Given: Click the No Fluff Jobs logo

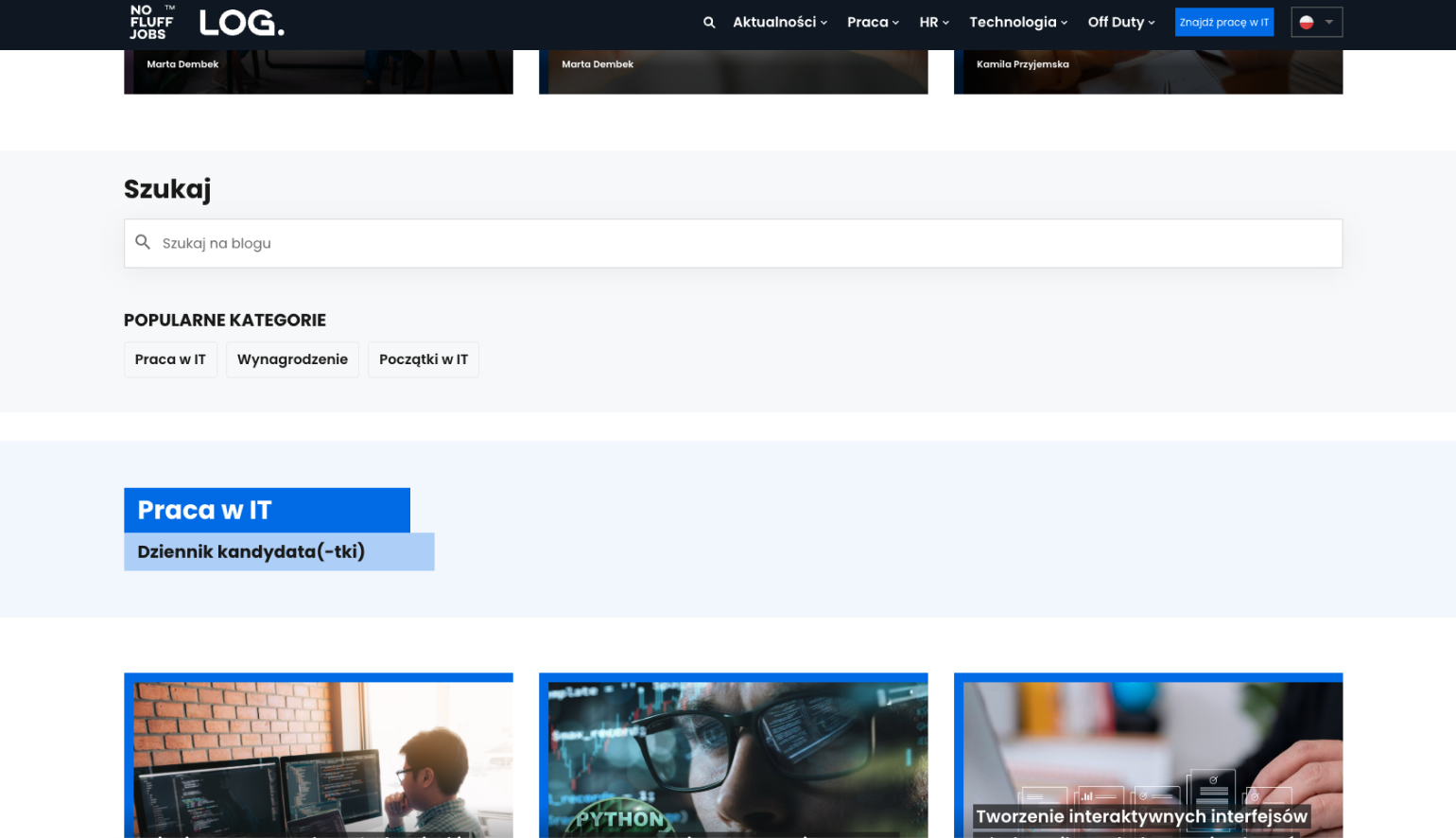Looking at the screenshot, I should pyautogui.click(x=152, y=22).
